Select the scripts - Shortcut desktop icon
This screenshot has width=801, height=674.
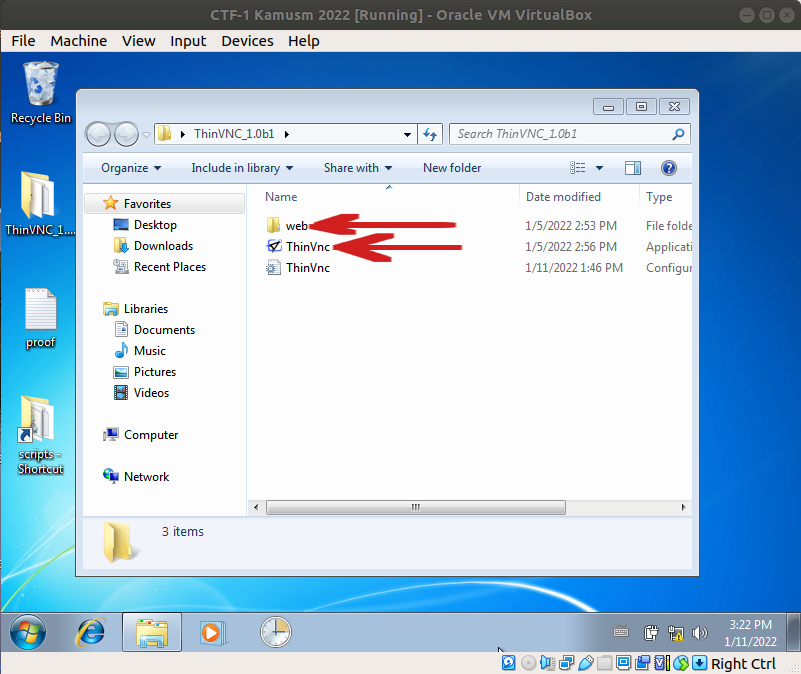(40, 435)
